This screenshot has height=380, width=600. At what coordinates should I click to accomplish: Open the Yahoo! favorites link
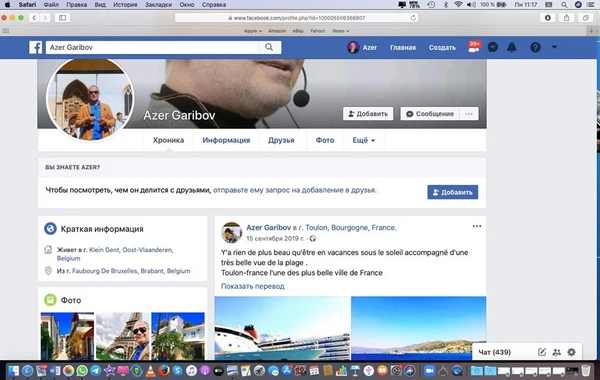[318, 31]
